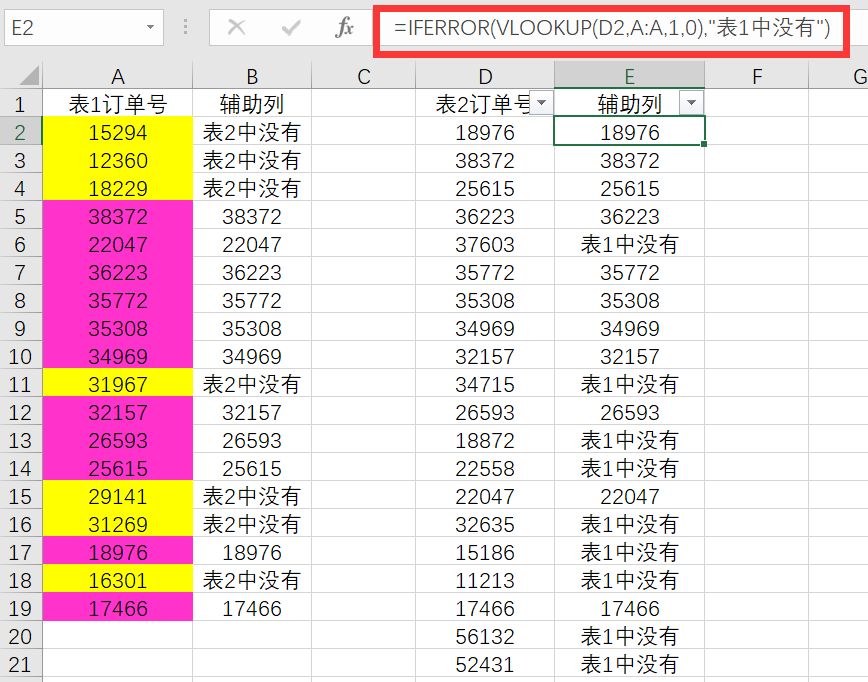Select row 1 header

(20, 104)
